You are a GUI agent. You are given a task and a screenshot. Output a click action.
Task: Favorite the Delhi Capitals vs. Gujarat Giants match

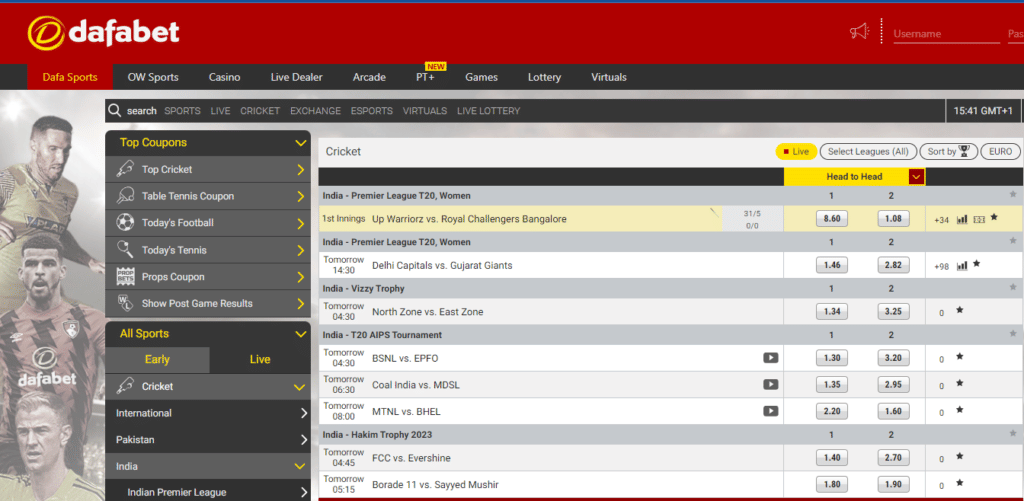(976, 264)
